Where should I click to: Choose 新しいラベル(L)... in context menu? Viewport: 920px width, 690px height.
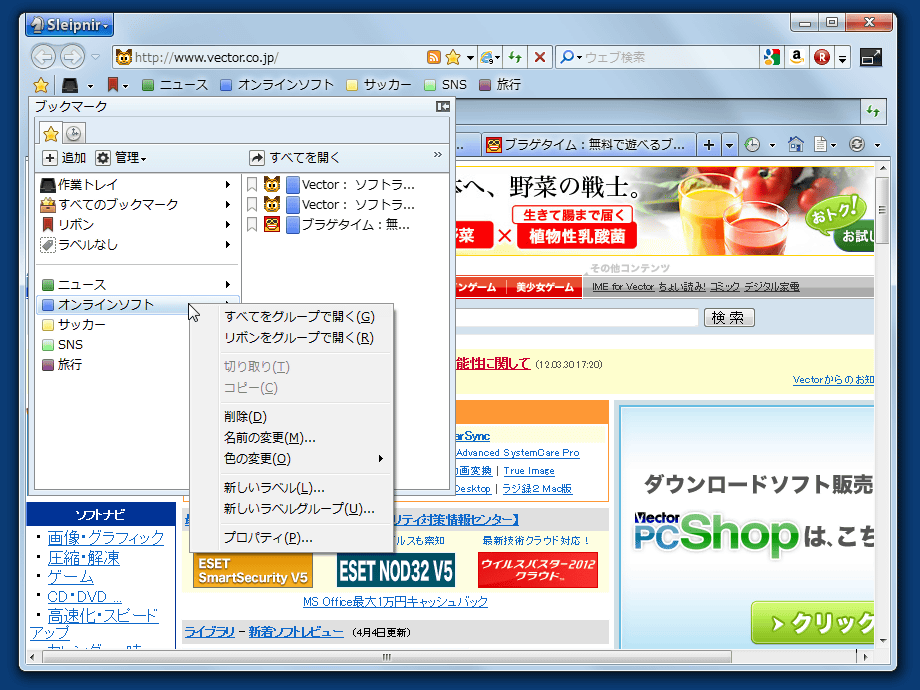point(274,488)
